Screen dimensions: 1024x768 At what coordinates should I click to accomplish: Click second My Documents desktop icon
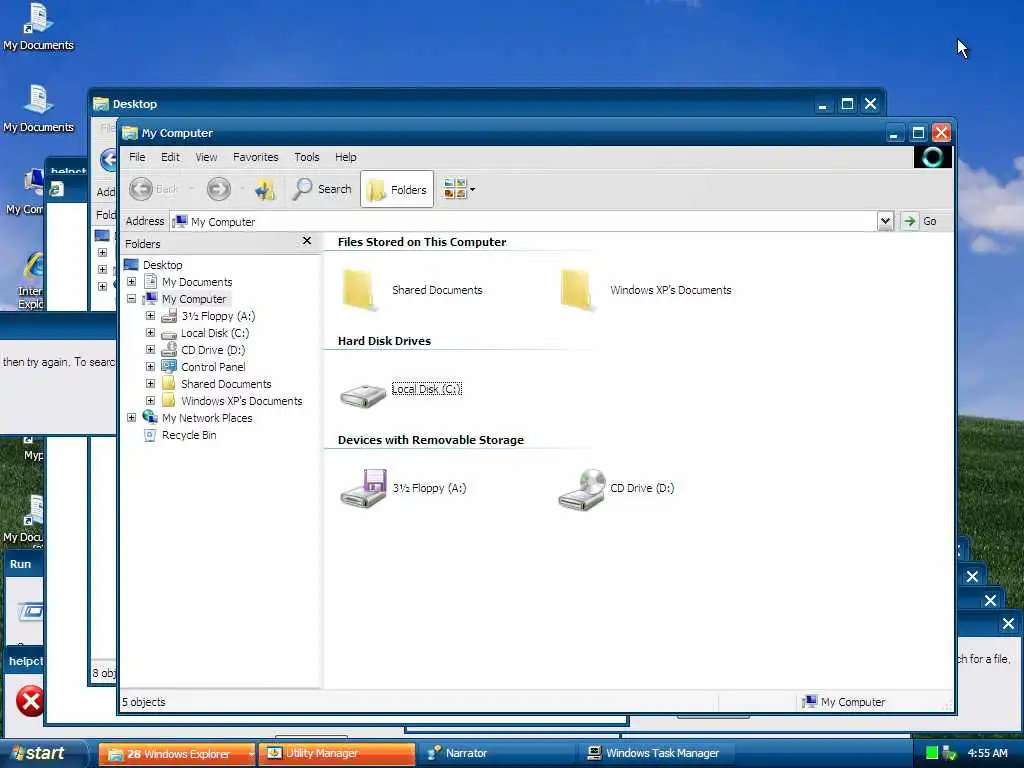click(38, 109)
